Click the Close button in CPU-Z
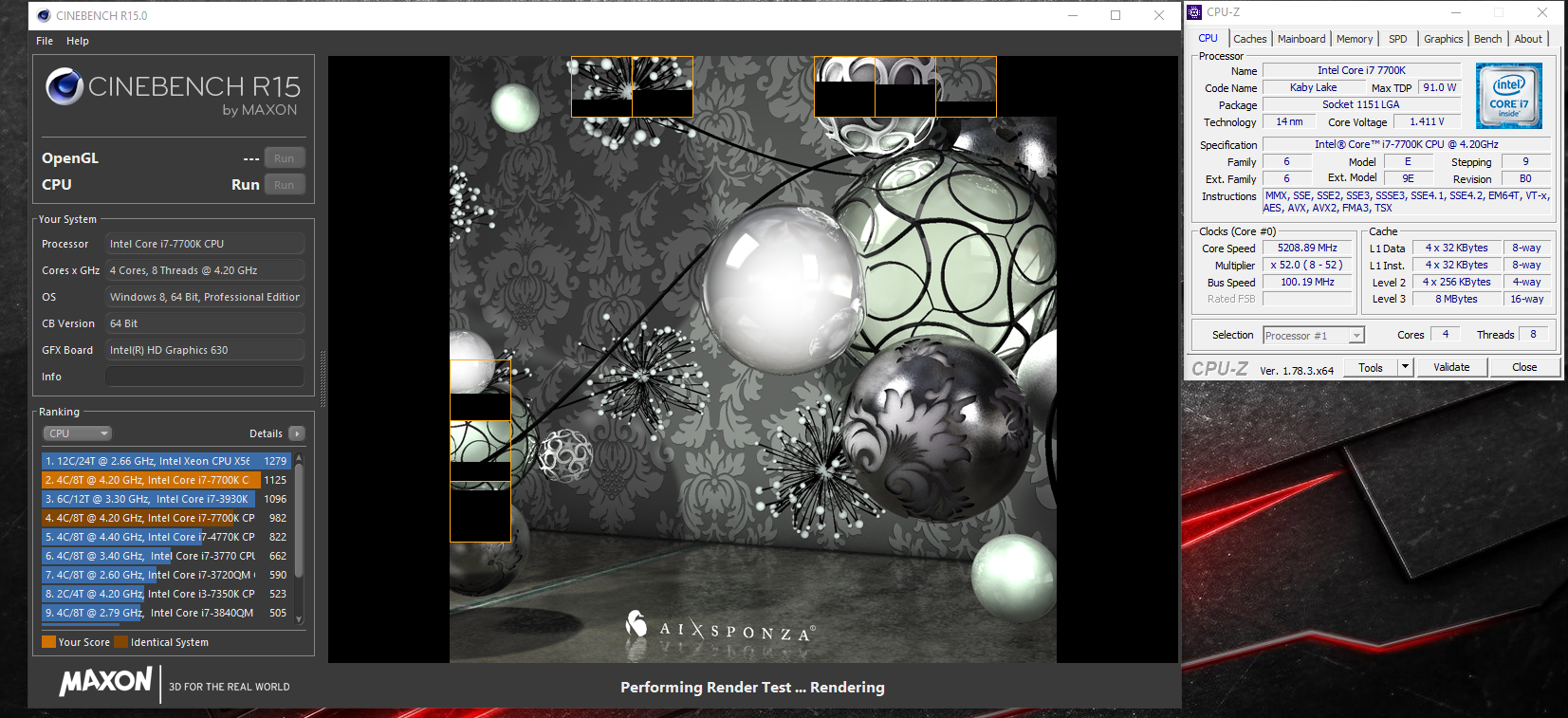The width and height of the screenshot is (1568, 718). point(1524,368)
